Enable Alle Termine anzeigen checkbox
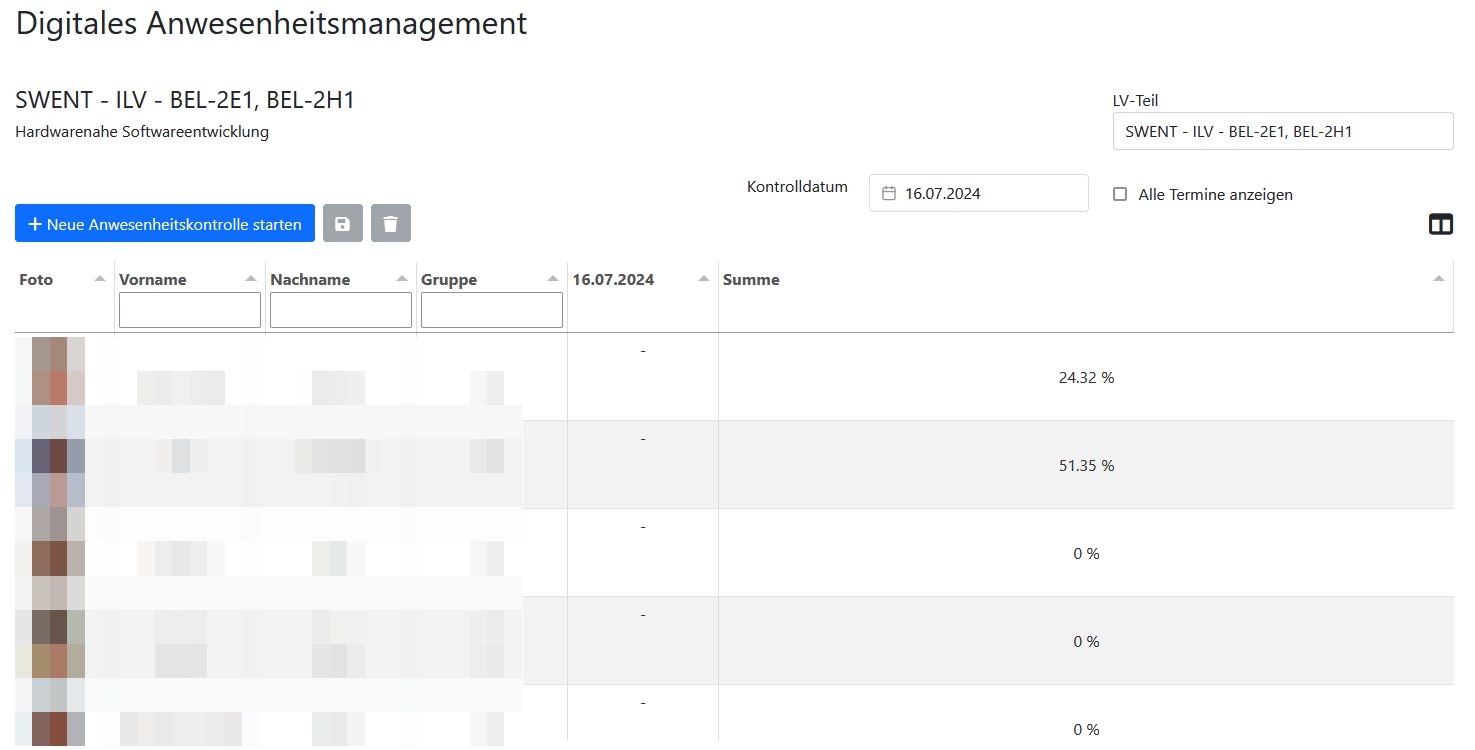 click(x=1120, y=194)
